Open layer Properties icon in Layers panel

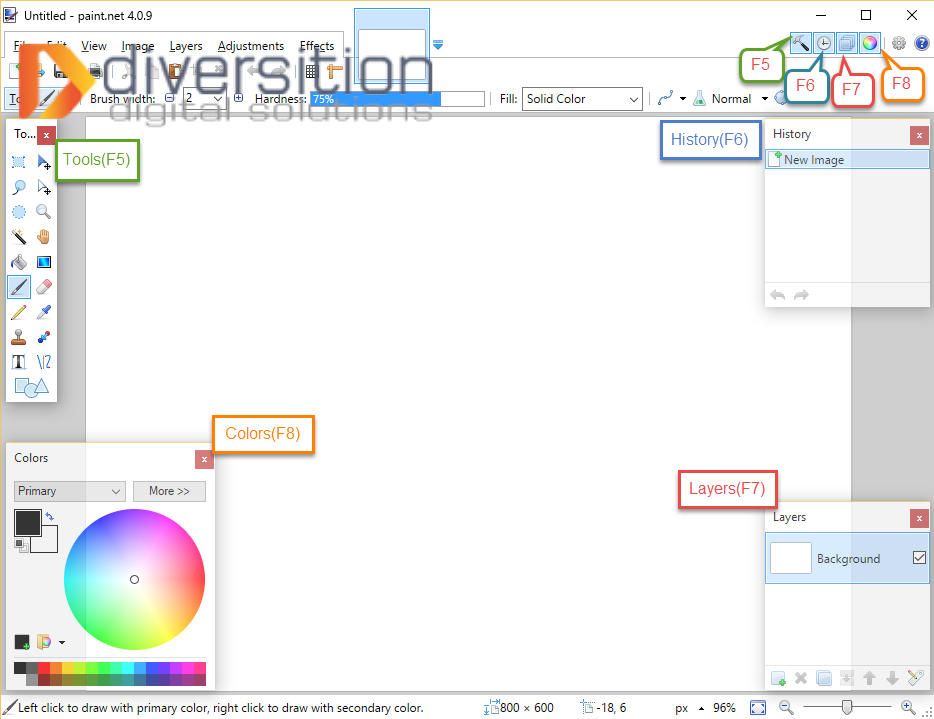click(916, 677)
